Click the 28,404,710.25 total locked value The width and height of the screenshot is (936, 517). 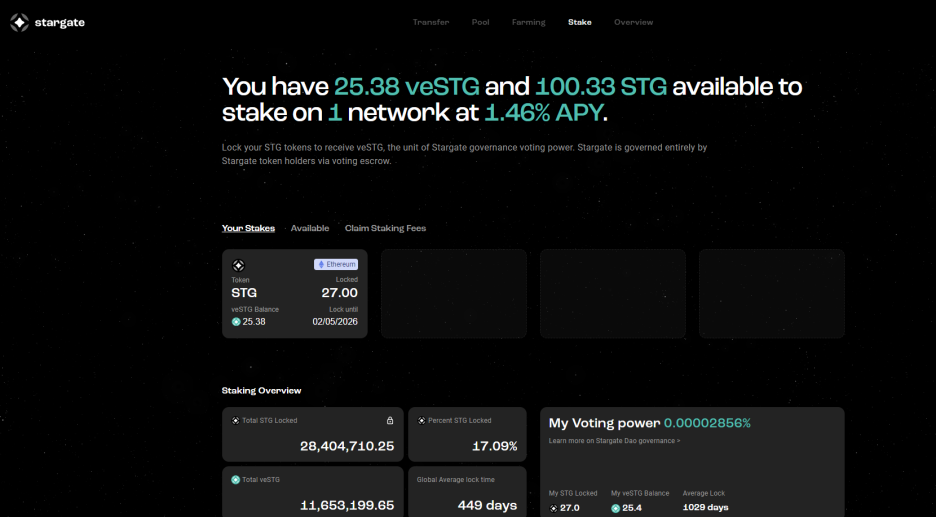pos(347,446)
